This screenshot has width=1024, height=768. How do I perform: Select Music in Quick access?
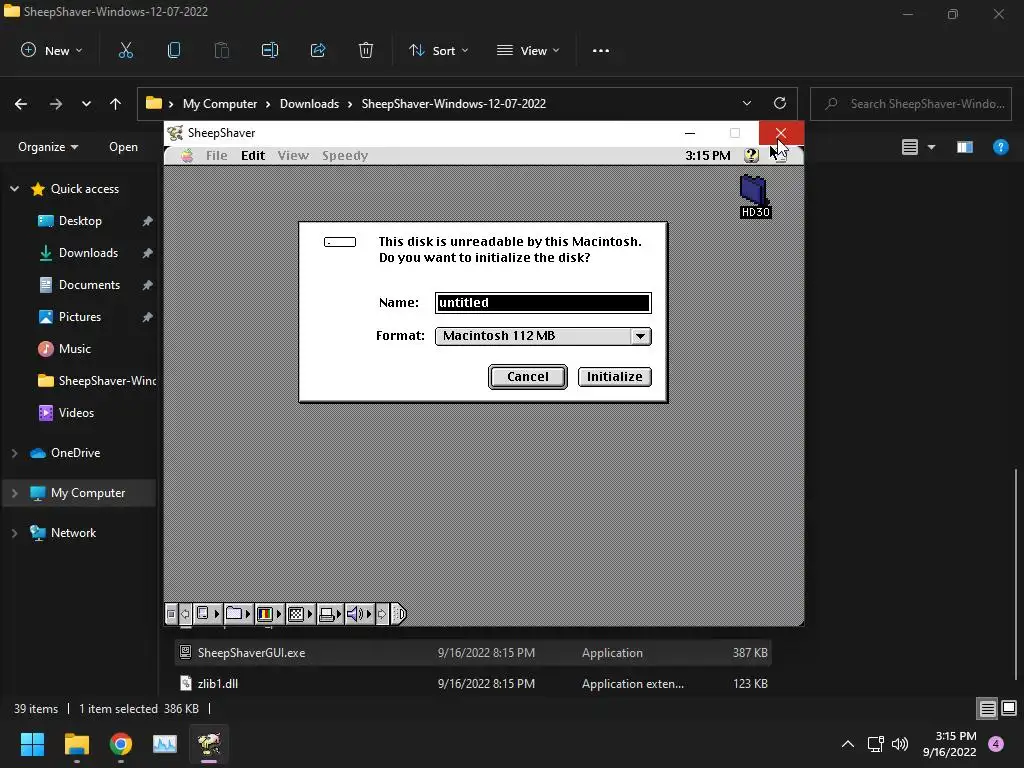(74, 349)
